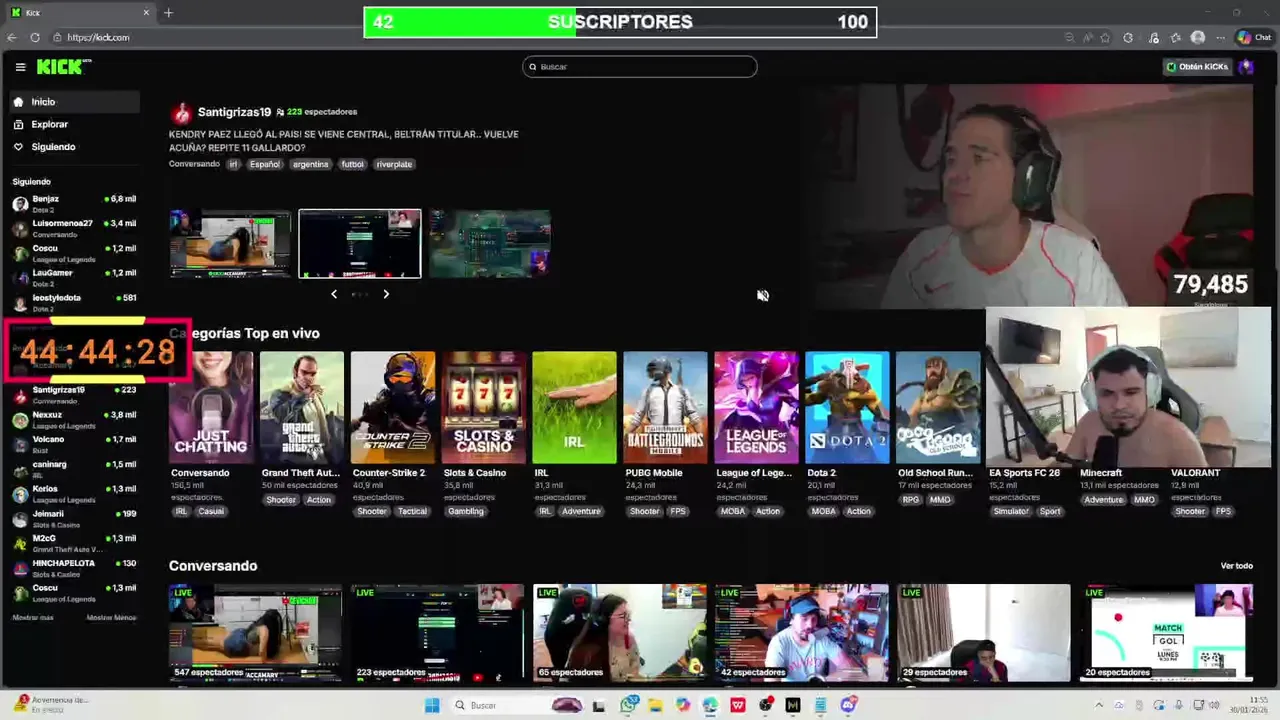
Task: Show previous featured stream arrow
Action: (x=334, y=294)
